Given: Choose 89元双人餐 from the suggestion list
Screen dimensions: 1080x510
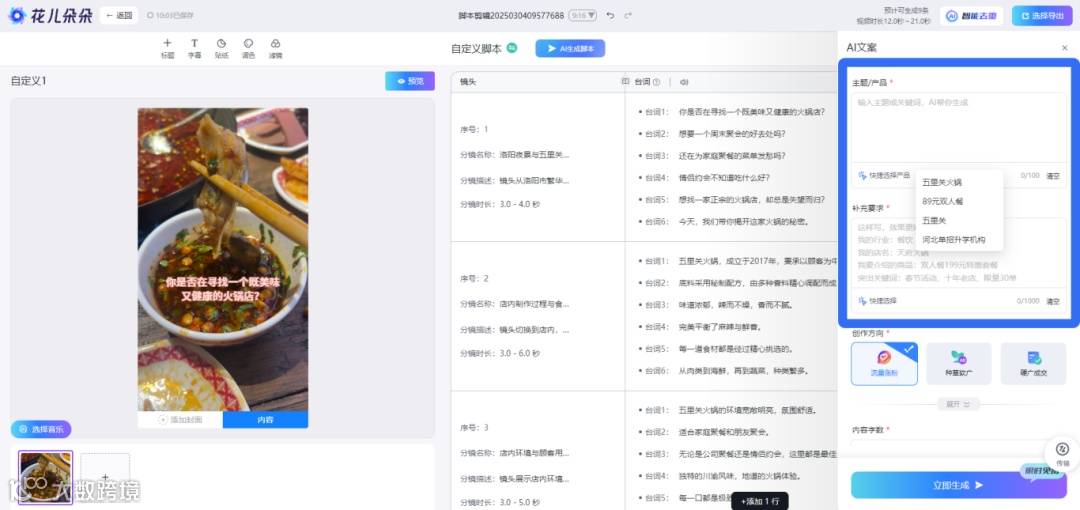Looking at the screenshot, I should click(942, 202).
